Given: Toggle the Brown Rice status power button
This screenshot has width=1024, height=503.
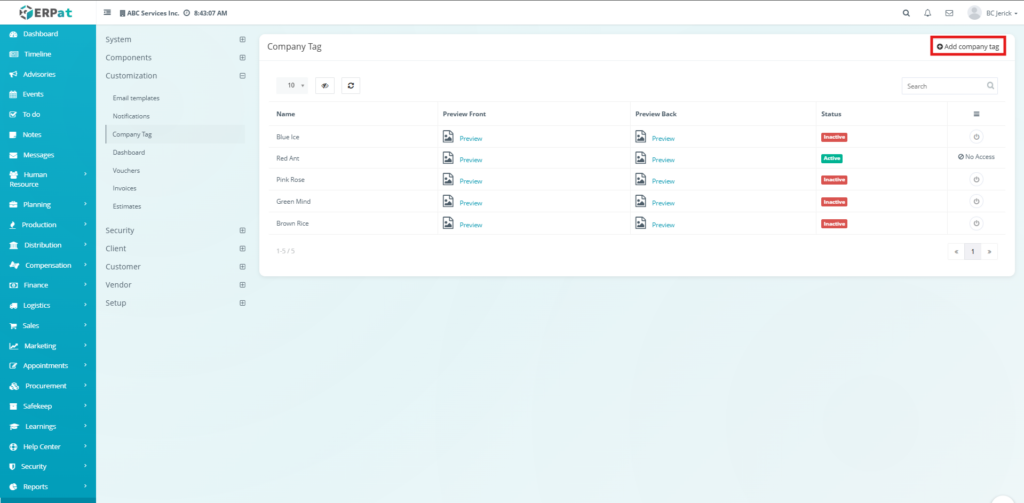Looking at the screenshot, I should click(976, 224).
